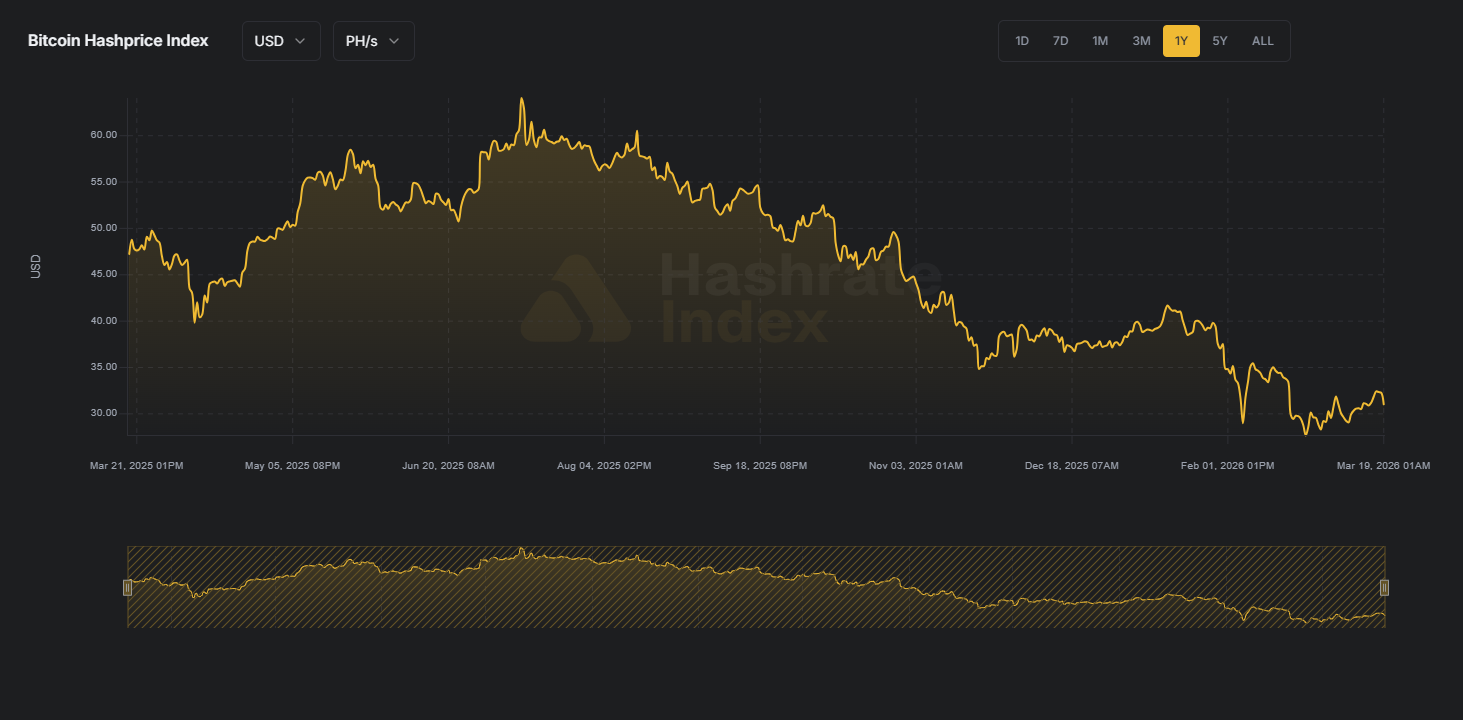Image resolution: width=1463 pixels, height=720 pixels.
Task: Click the chart peak near 64 USD
Action: [521, 99]
